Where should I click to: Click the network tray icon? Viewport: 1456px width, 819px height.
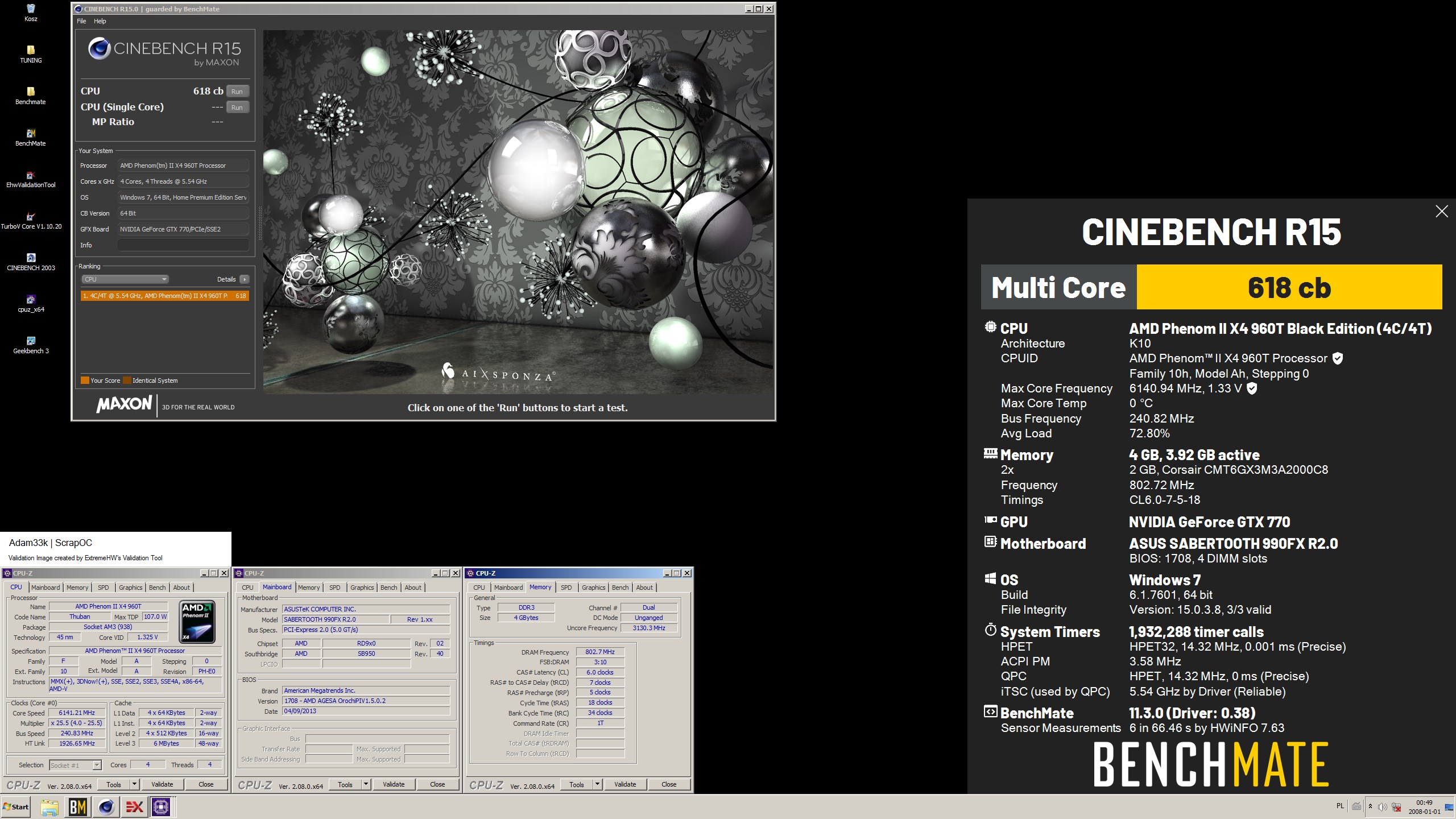pyautogui.click(x=1396, y=807)
